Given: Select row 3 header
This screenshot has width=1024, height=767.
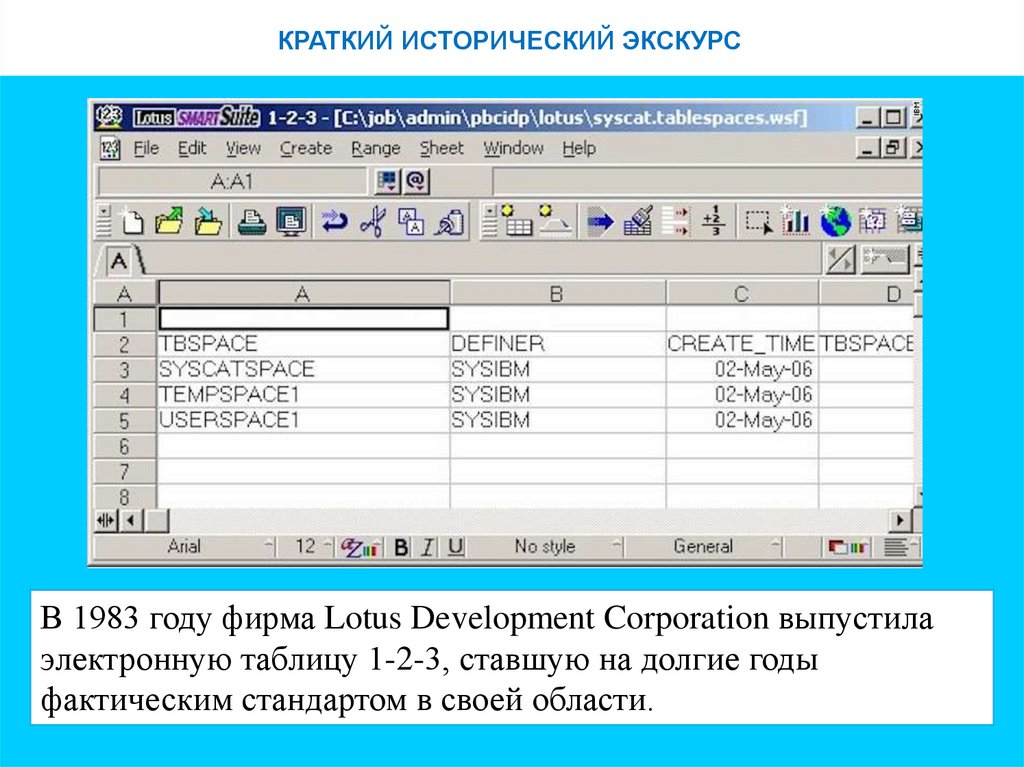Looking at the screenshot, I should [124, 370].
